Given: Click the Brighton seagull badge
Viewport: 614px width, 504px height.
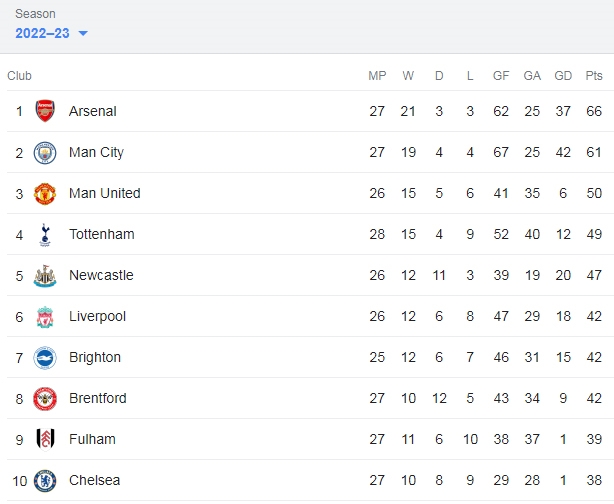Looking at the screenshot, I should tap(45, 358).
